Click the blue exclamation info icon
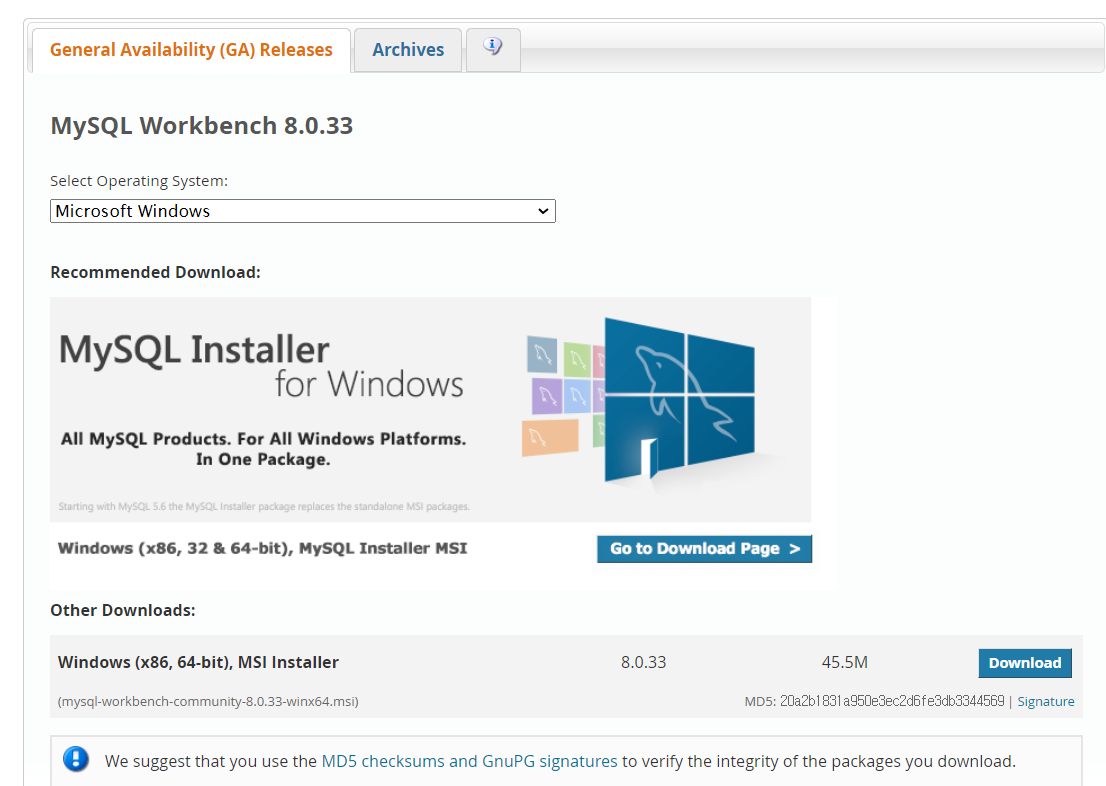 tap(76, 759)
